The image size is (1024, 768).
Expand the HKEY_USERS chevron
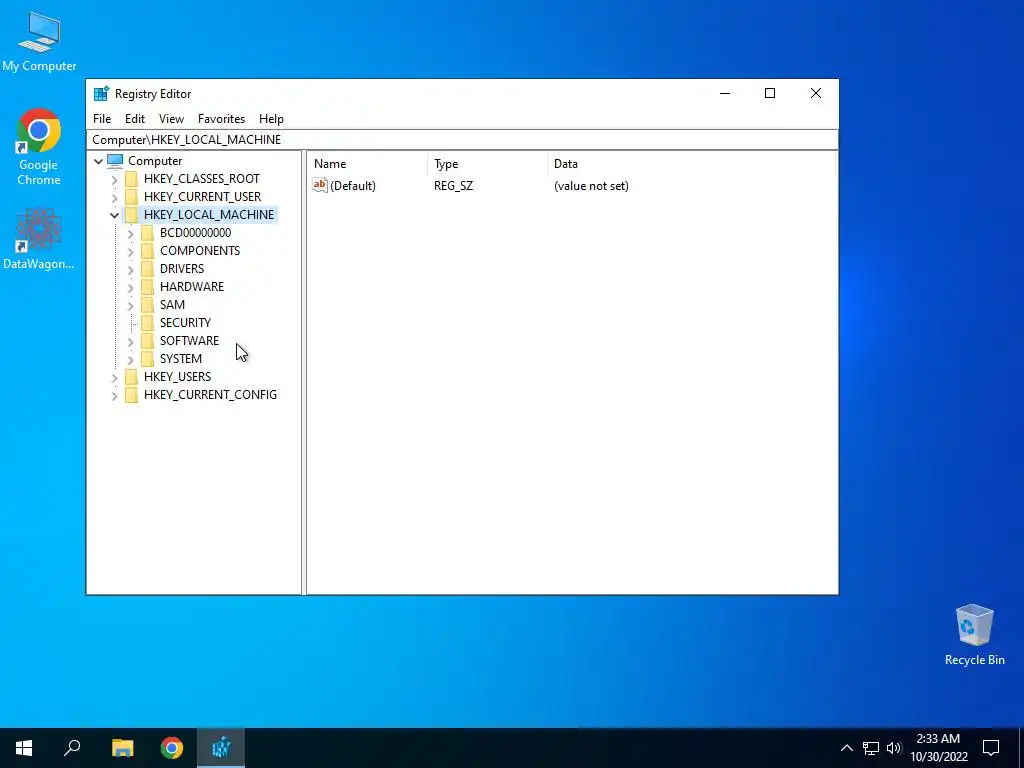[x=115, y=377]
